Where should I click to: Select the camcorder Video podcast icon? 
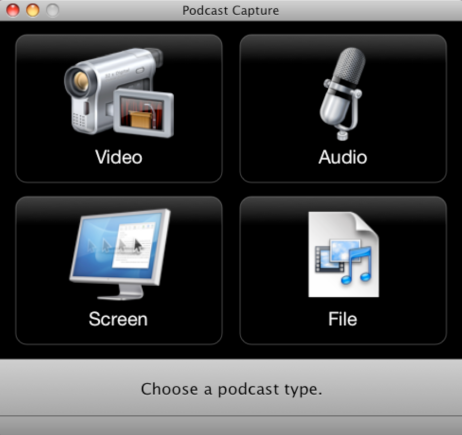(119, 93)
